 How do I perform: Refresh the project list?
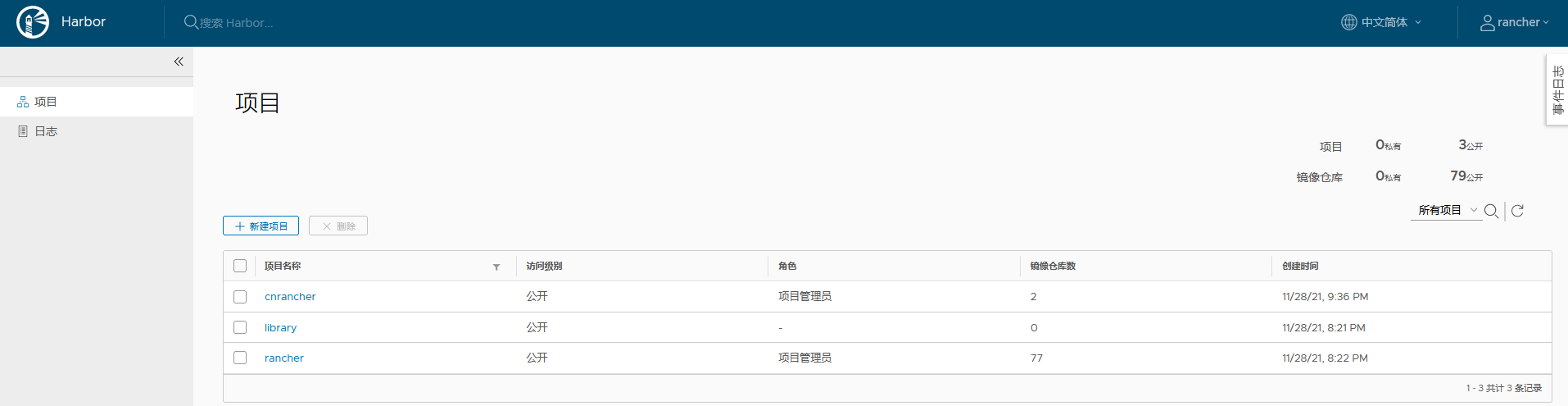[1517, 211]
